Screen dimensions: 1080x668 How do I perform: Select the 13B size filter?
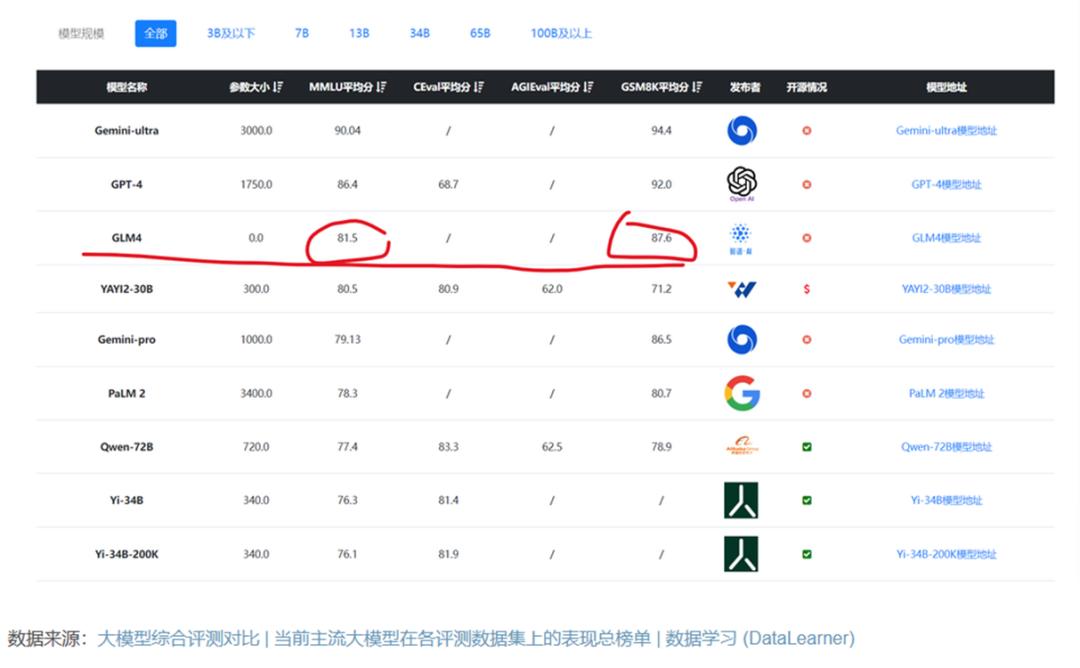coord(359,33)
